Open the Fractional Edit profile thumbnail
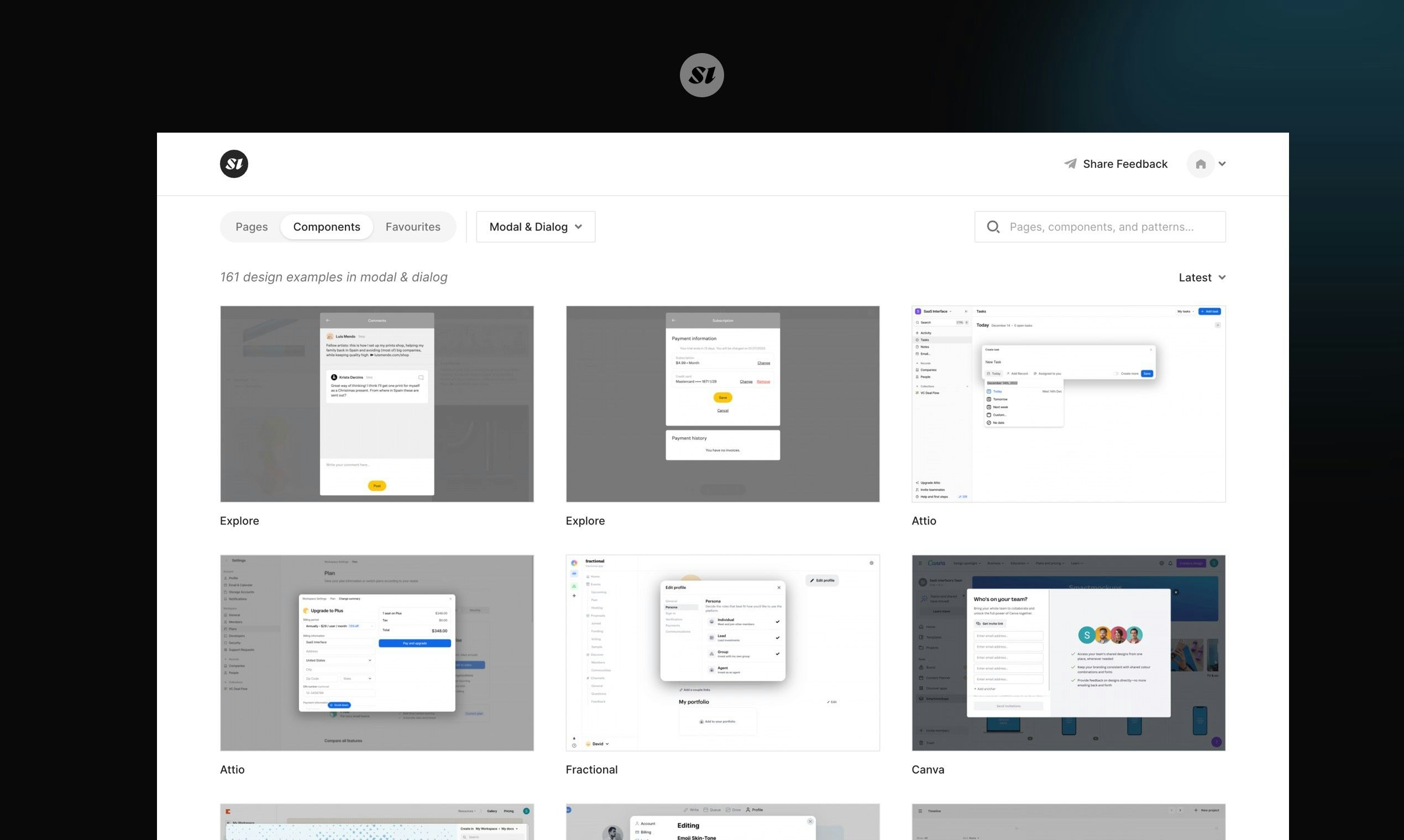This screenshot has height=840, width=1404. click(722, 653)
